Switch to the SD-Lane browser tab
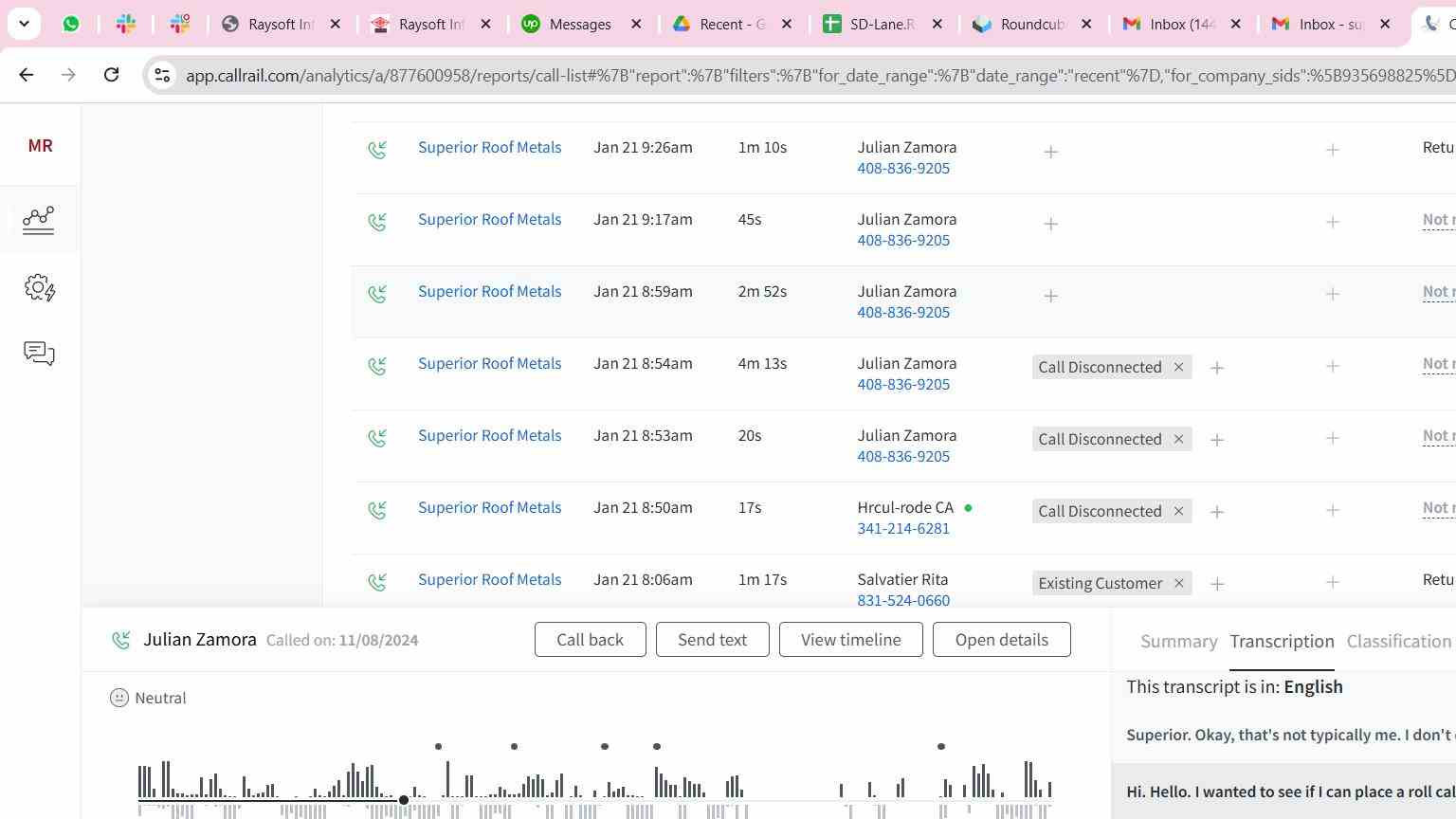Image resolution: width=1456 pixels, height=819 pixels. click(882, 24)
